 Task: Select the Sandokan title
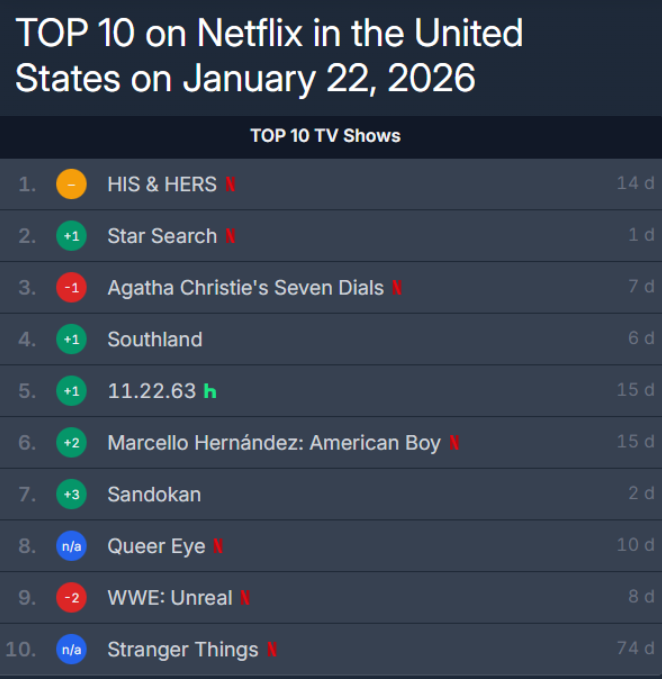pos(154,495)
